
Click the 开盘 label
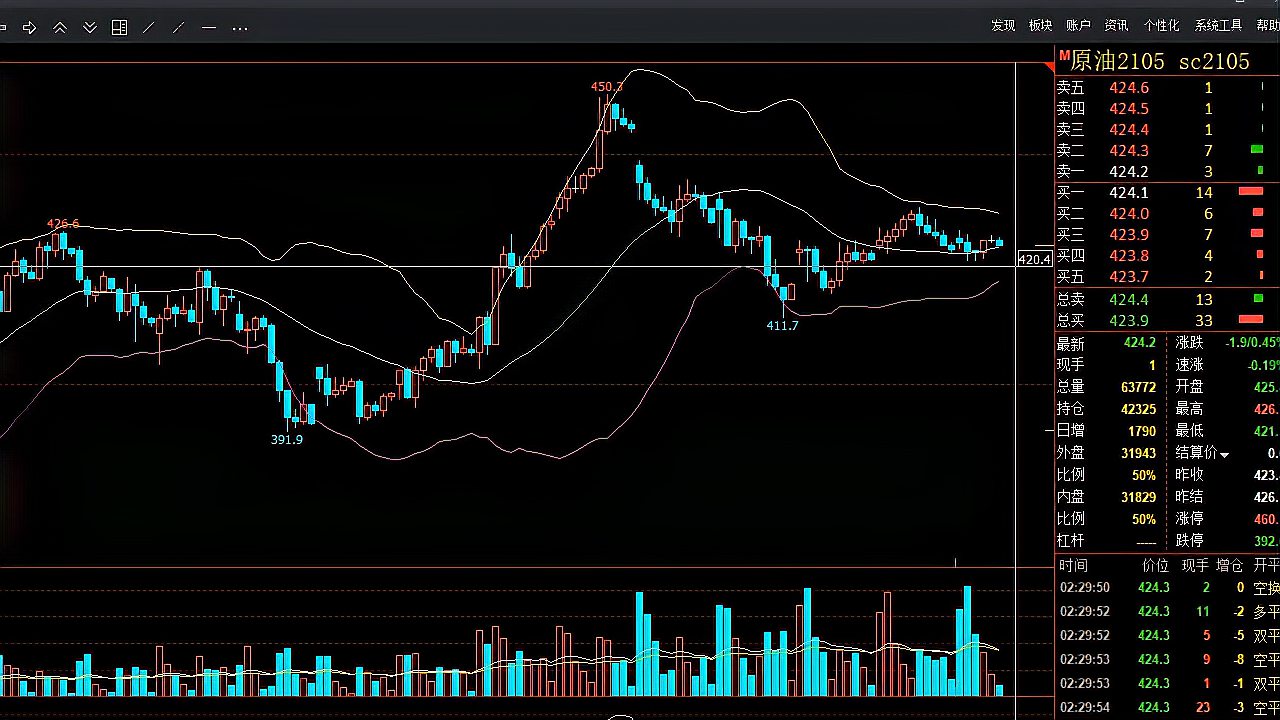click(x=1189, y=387)
